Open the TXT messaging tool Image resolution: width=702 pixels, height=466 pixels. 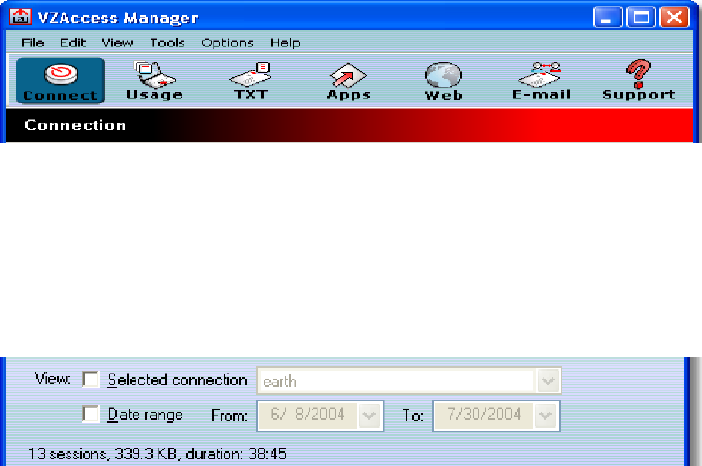click(x=251, y=81)
